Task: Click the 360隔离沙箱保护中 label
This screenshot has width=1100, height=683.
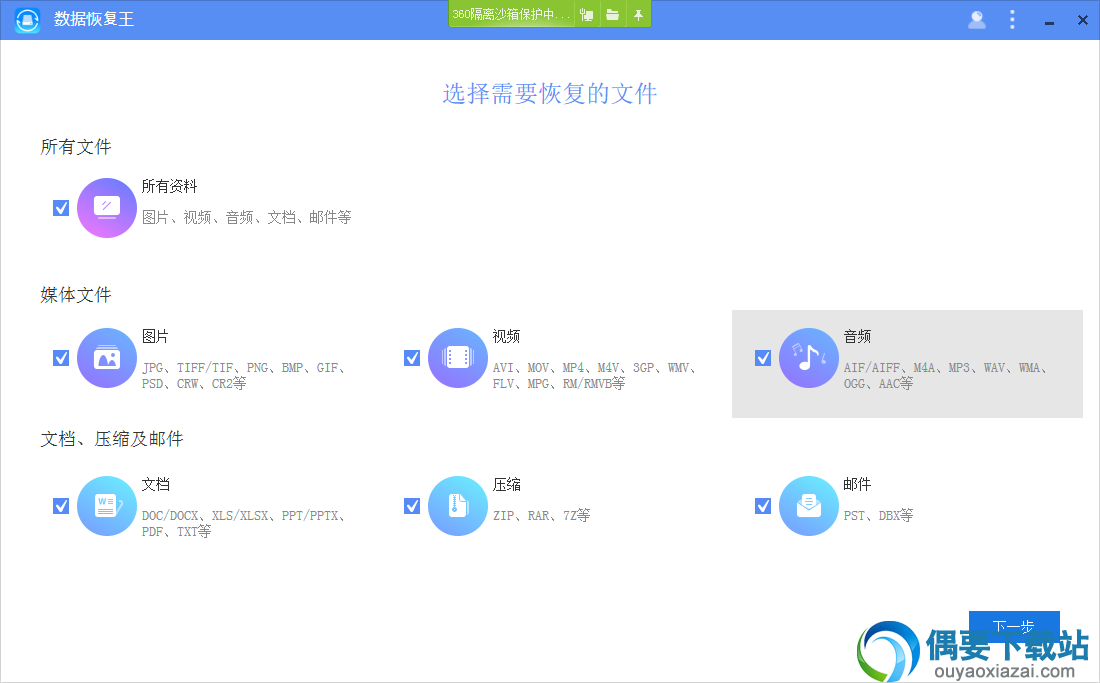Action: [511, 15]
